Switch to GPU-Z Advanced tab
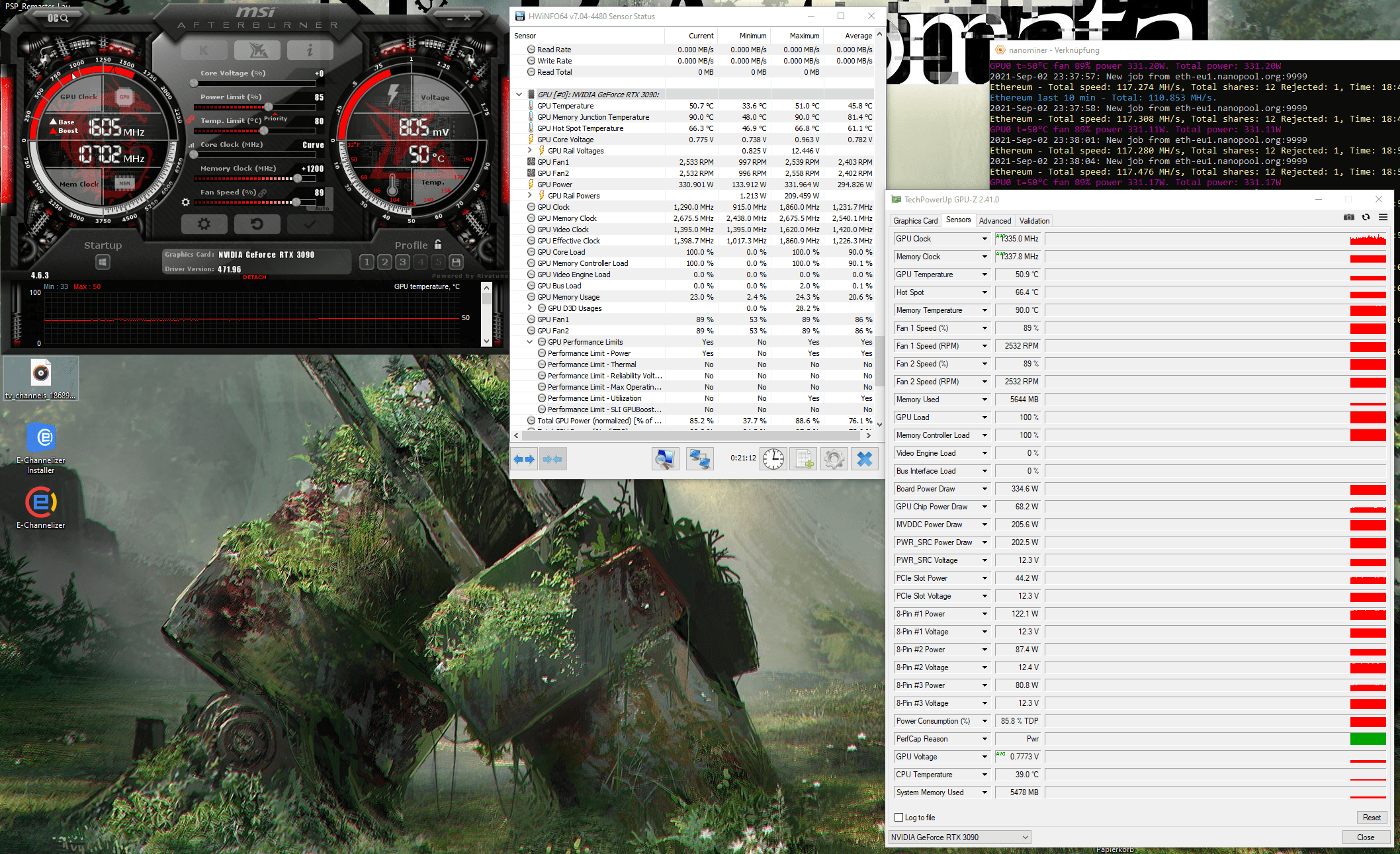Viewport: 1400px width, 854px height. coord(994,221)
